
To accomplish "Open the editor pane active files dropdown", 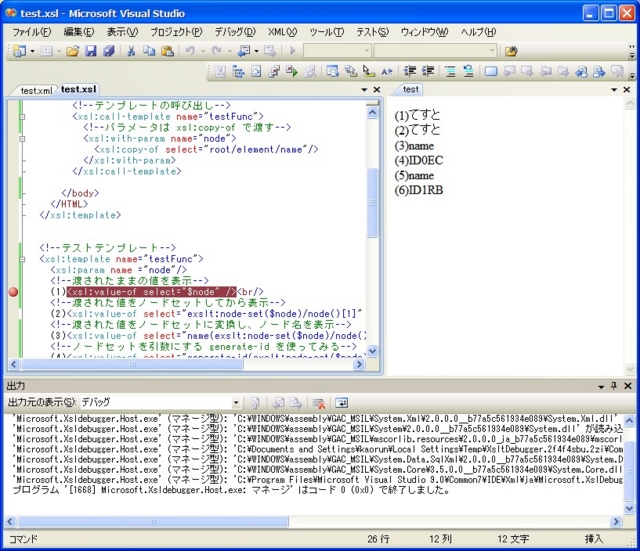I will coord(364,89).
